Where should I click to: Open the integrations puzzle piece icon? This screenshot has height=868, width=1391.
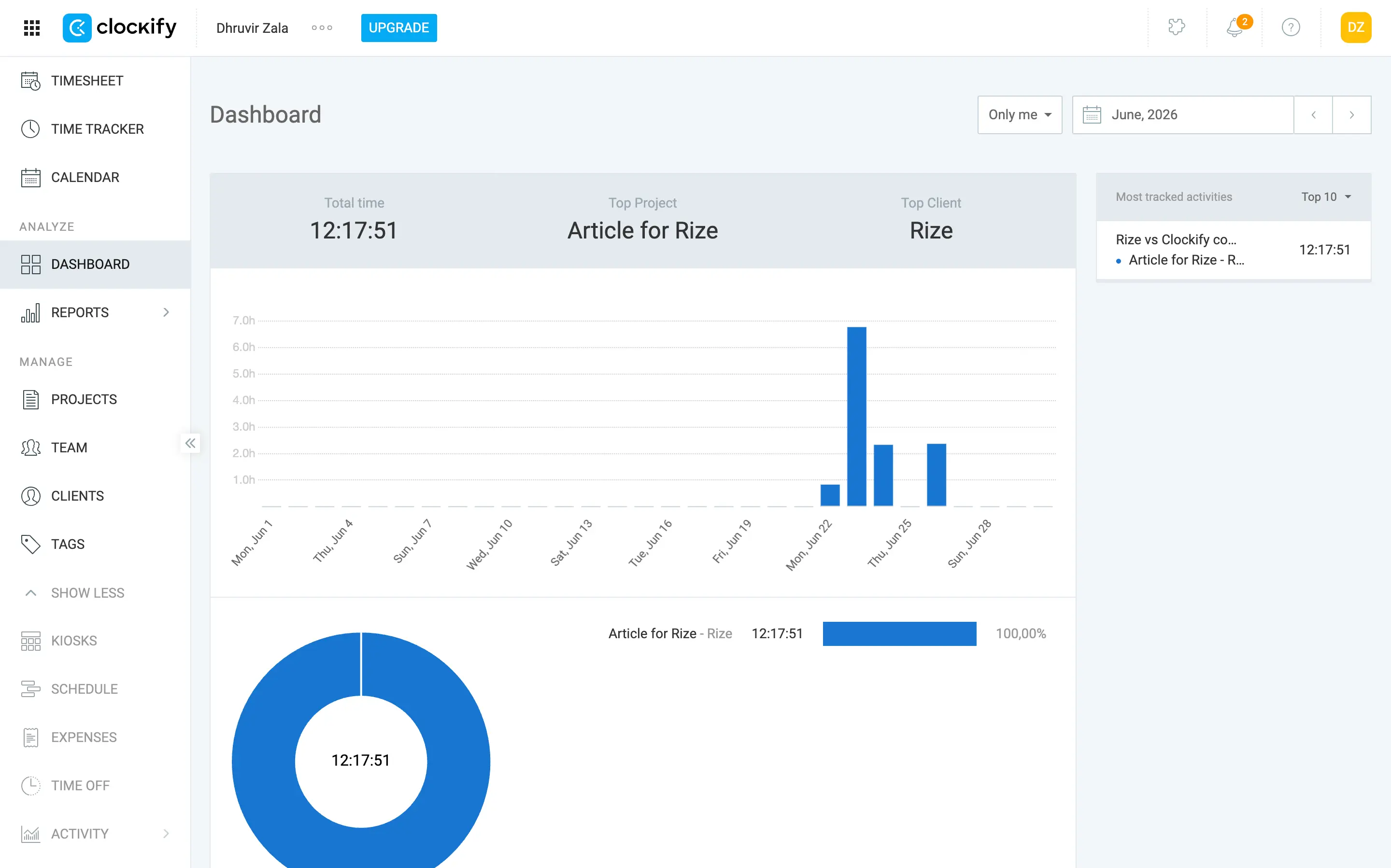coord(1176,27)
